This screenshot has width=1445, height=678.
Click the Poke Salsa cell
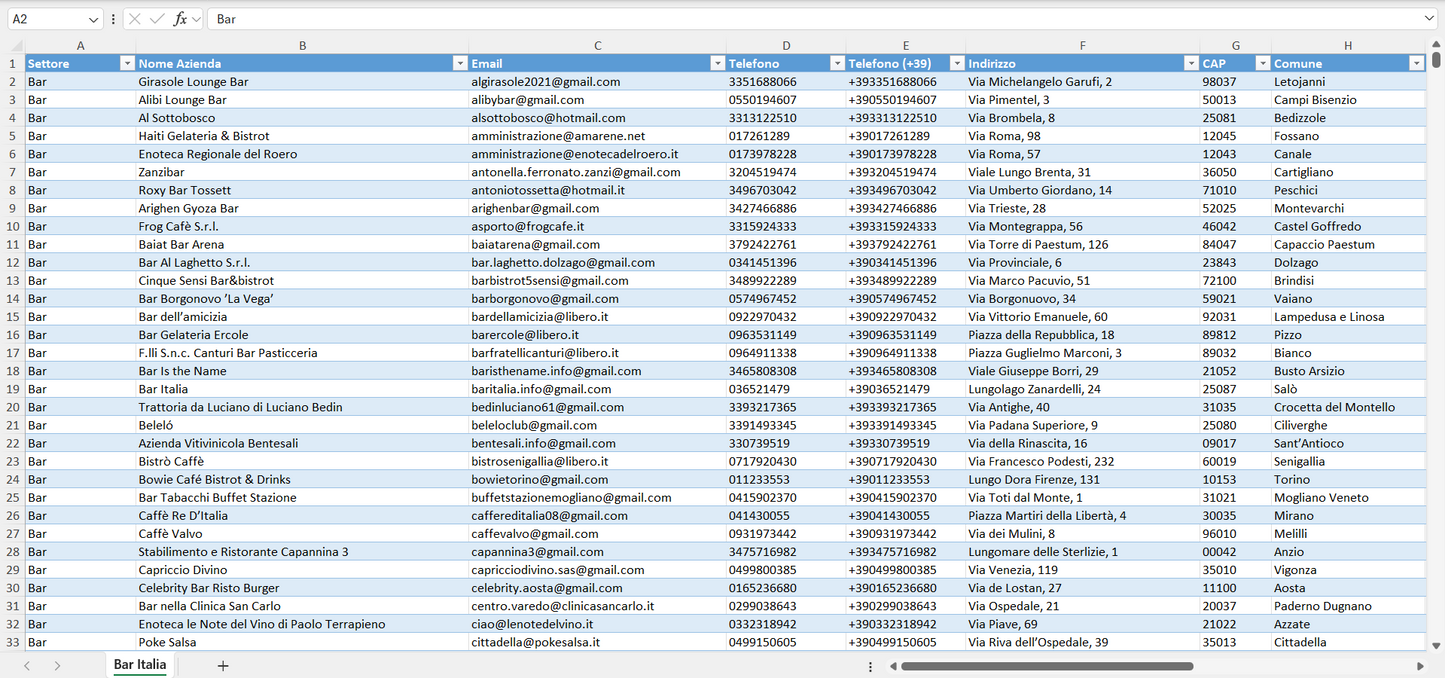[302, 642]
